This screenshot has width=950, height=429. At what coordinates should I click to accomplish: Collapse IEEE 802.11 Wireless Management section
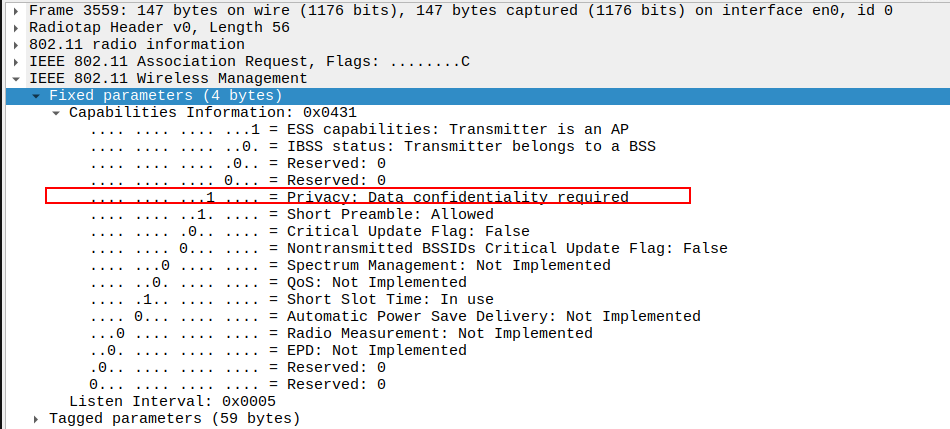click(17, 79)
